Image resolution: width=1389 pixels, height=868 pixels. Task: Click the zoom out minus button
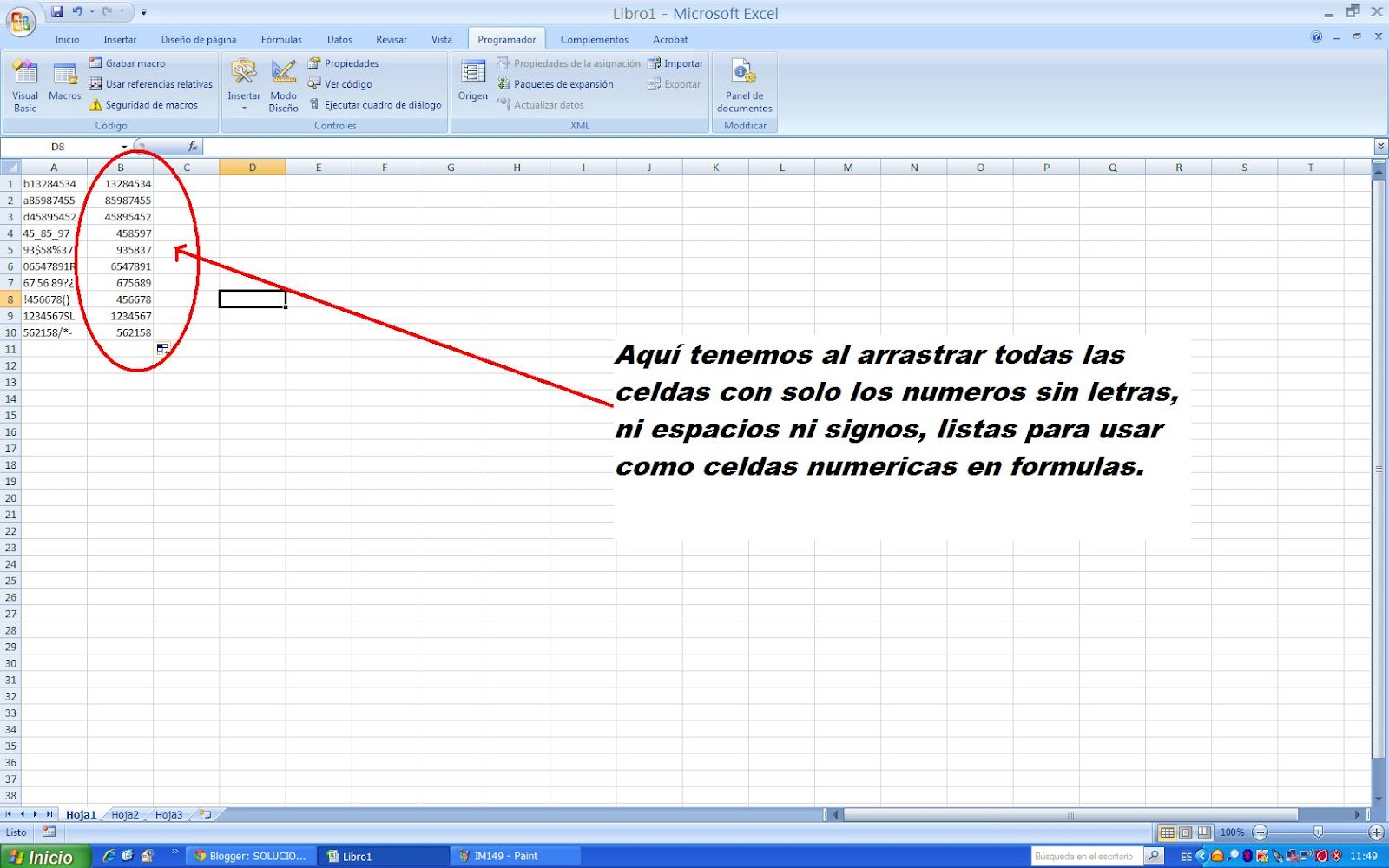tap(1261, 832)
